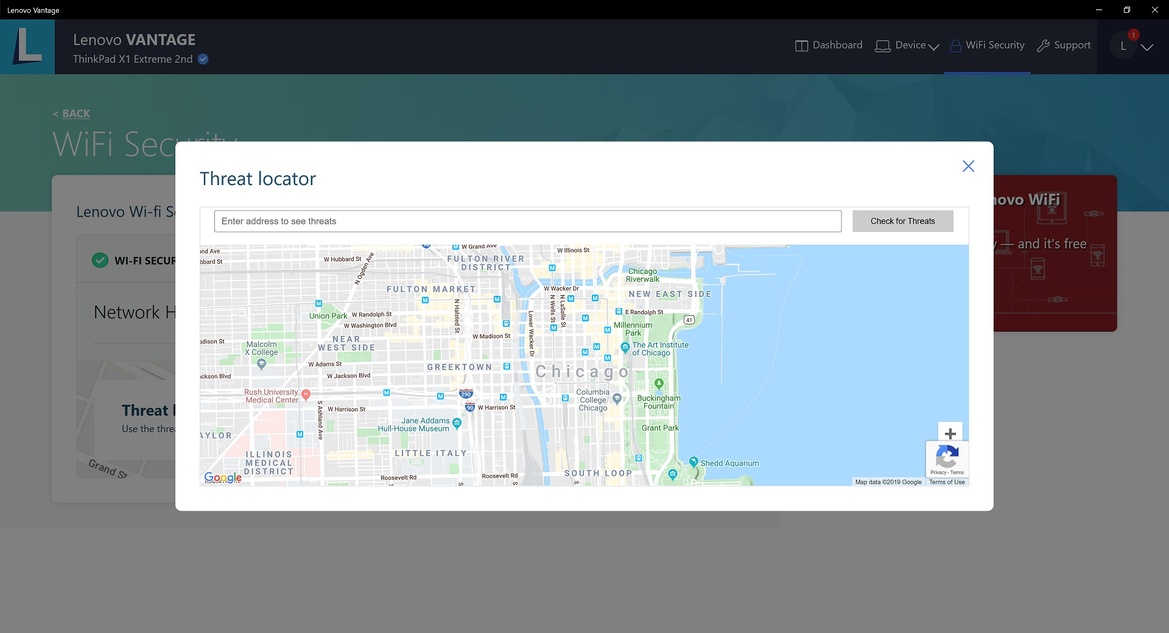
Task: Zoom in the map with plus button
Action: (950, 433)
